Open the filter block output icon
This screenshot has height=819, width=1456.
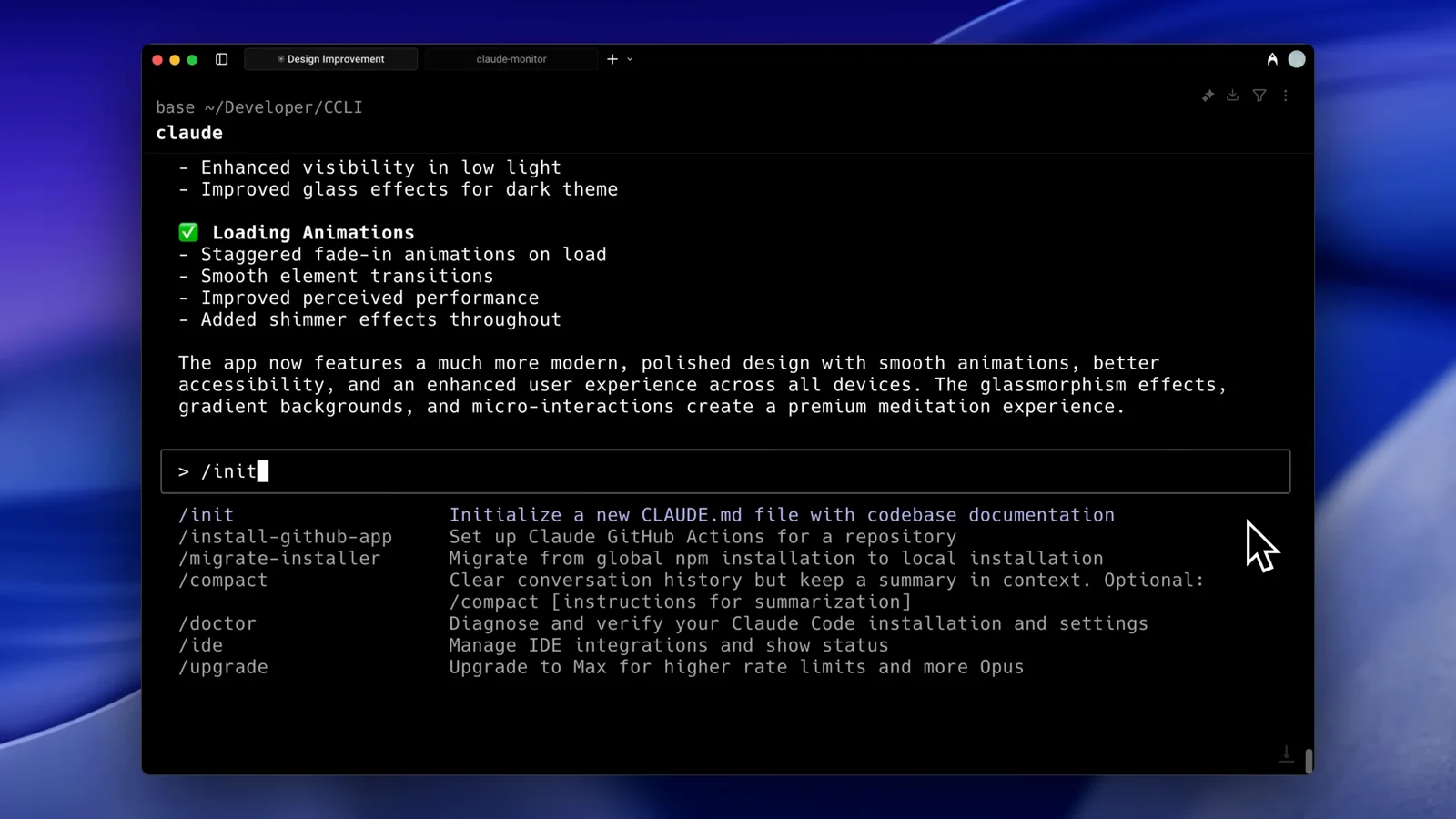[1259, 96]
